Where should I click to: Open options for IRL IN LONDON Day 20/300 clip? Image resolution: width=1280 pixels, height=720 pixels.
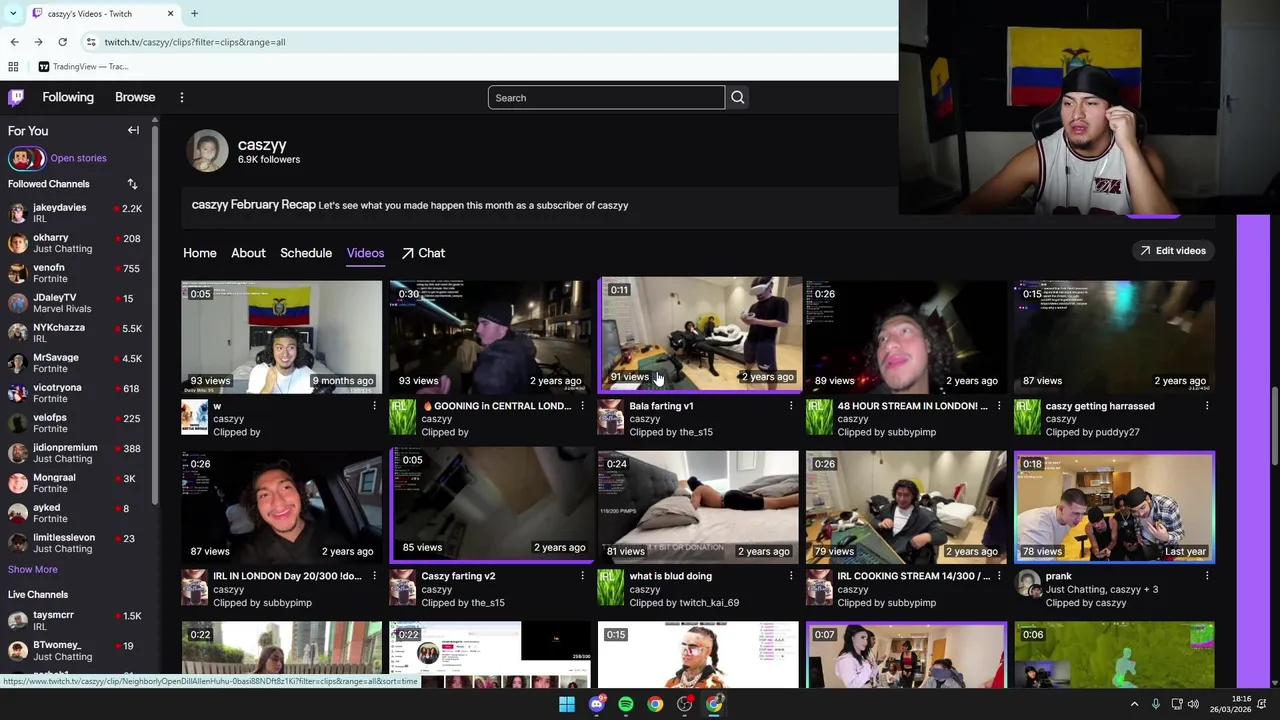pyautogui.click(x=374, y=576)
